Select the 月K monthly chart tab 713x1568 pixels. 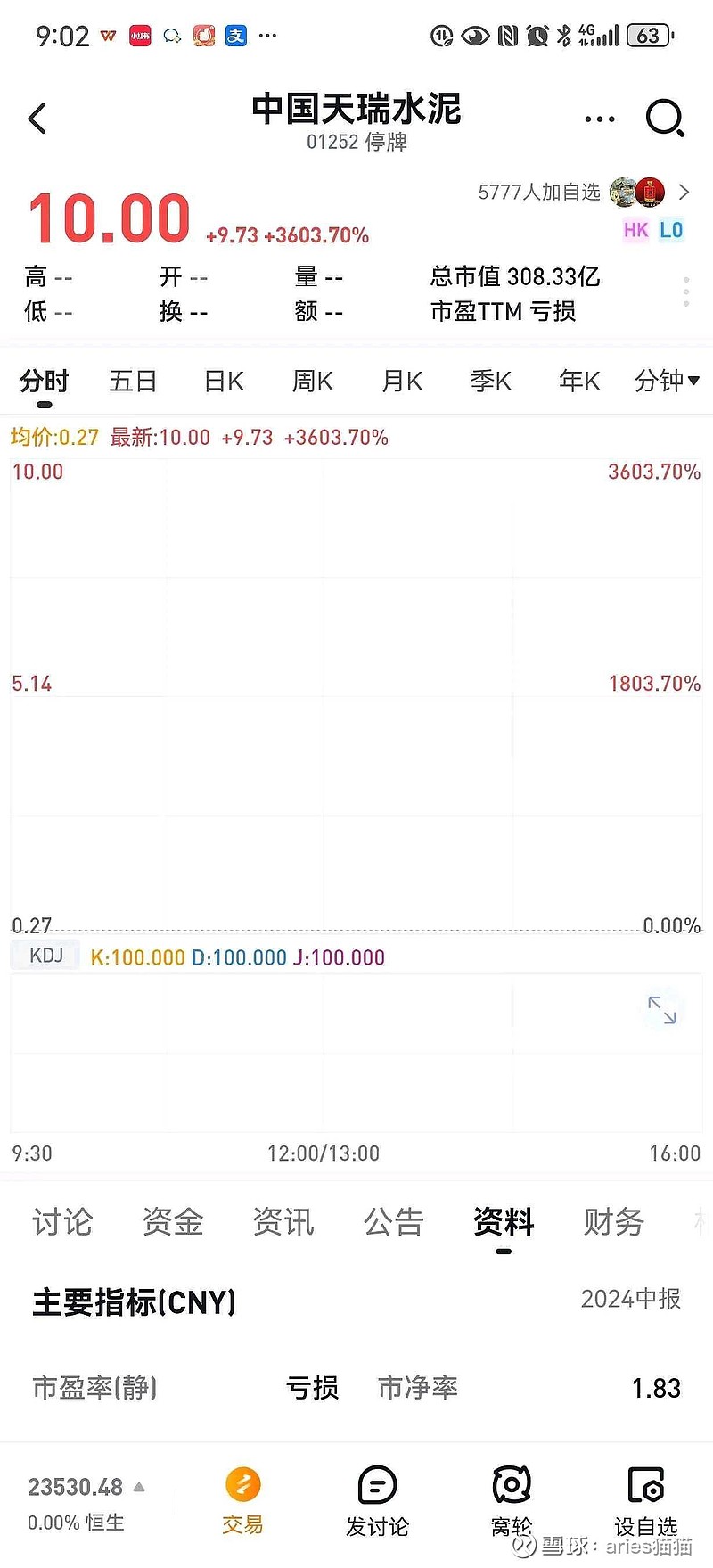[x=402, y=382]
